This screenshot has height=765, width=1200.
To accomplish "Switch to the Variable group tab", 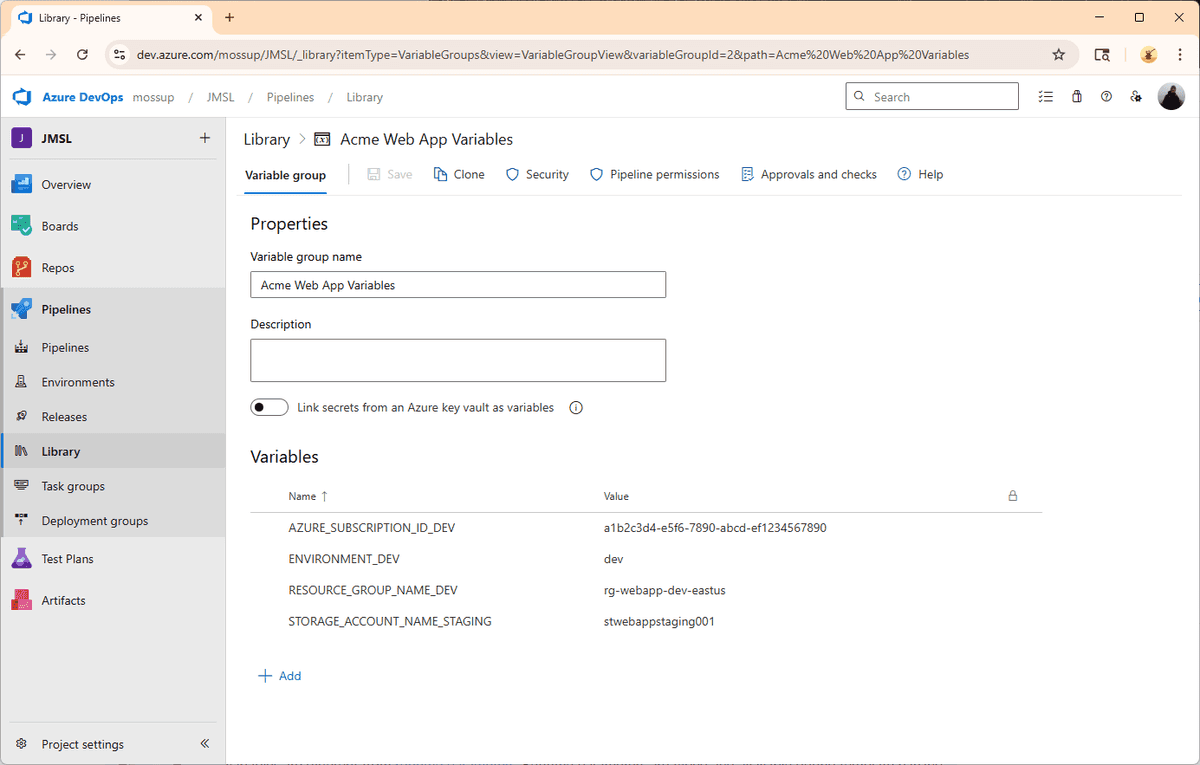I will point(285,174).
